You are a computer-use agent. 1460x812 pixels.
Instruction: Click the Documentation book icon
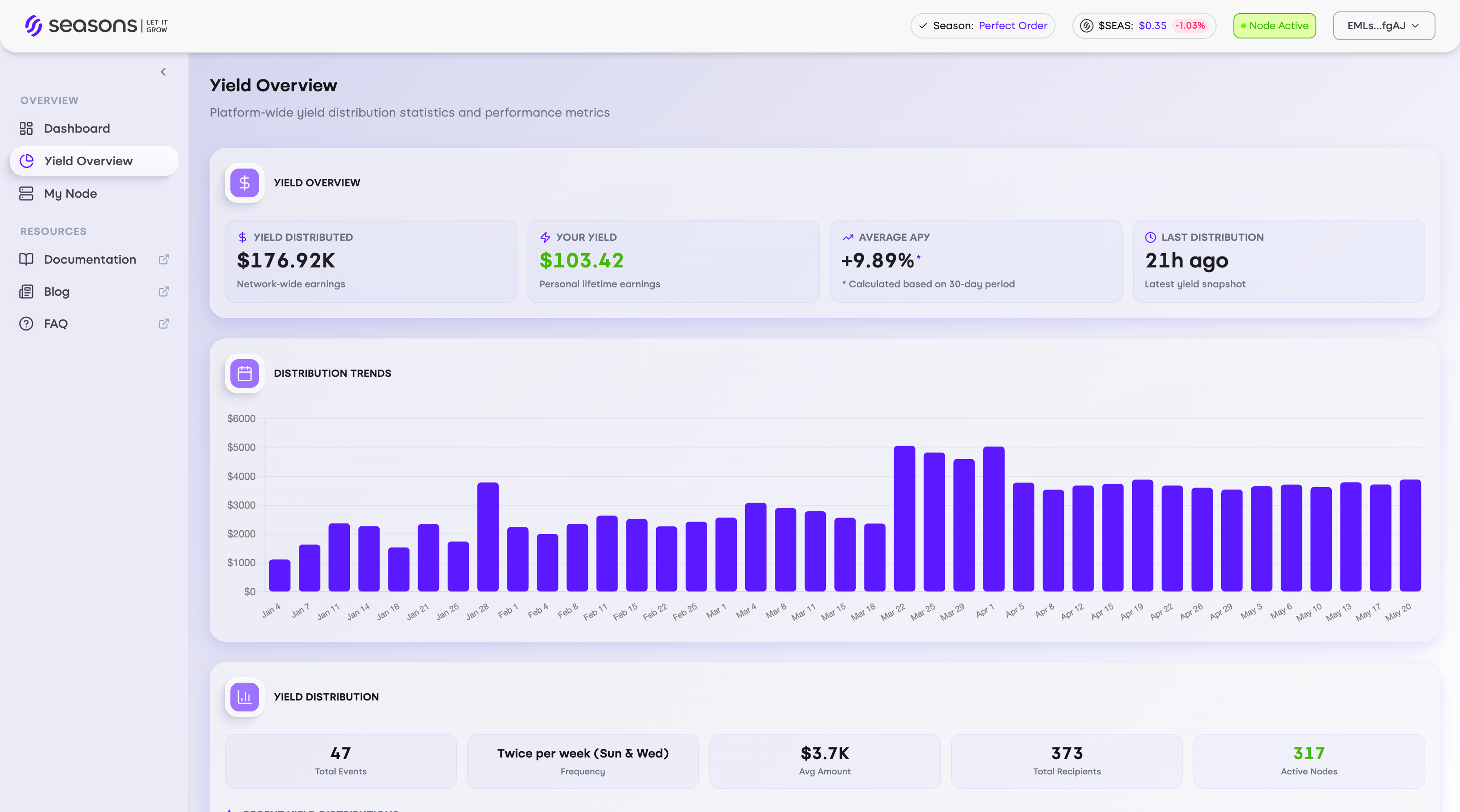pyautogui.click(x=27, y=259)
